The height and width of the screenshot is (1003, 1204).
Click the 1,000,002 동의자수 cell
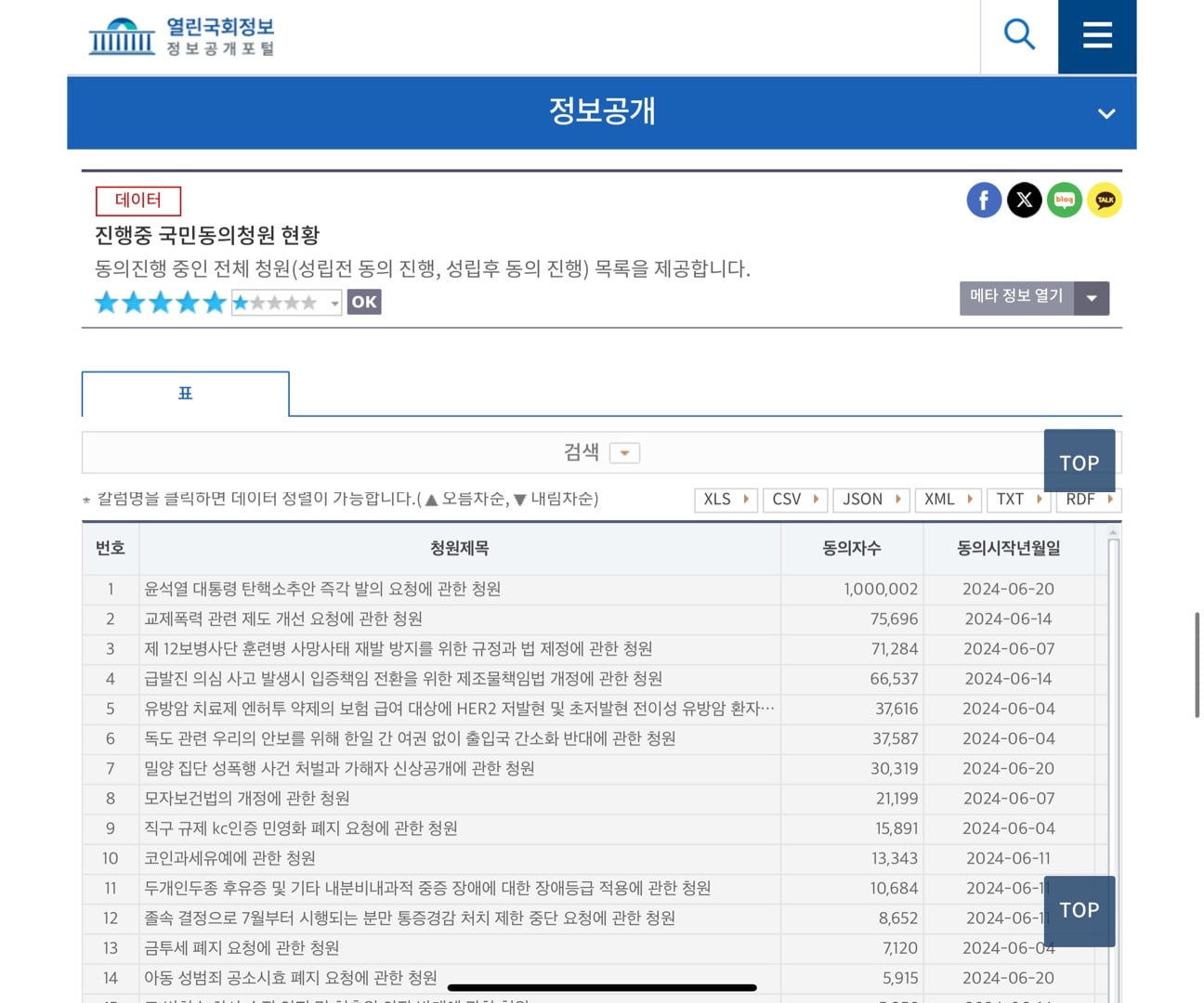click(852, 589)
